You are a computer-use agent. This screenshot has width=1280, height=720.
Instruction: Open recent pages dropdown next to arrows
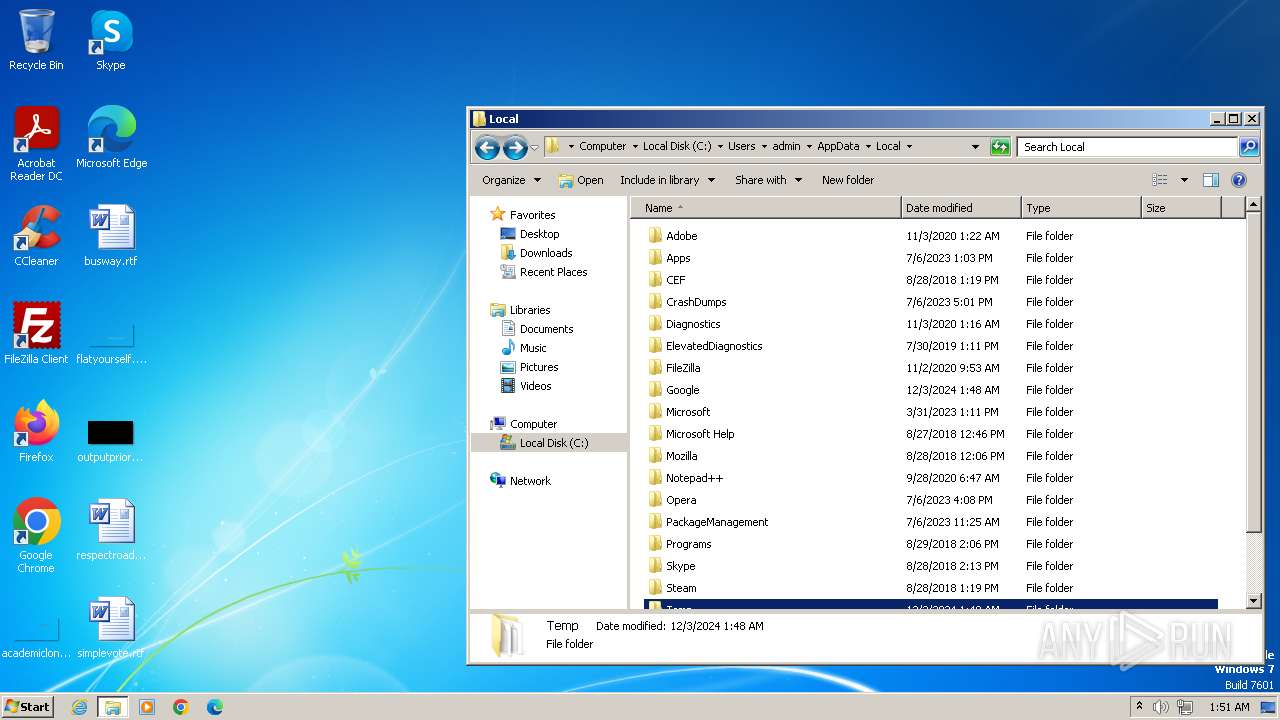(x=535, y=148)
